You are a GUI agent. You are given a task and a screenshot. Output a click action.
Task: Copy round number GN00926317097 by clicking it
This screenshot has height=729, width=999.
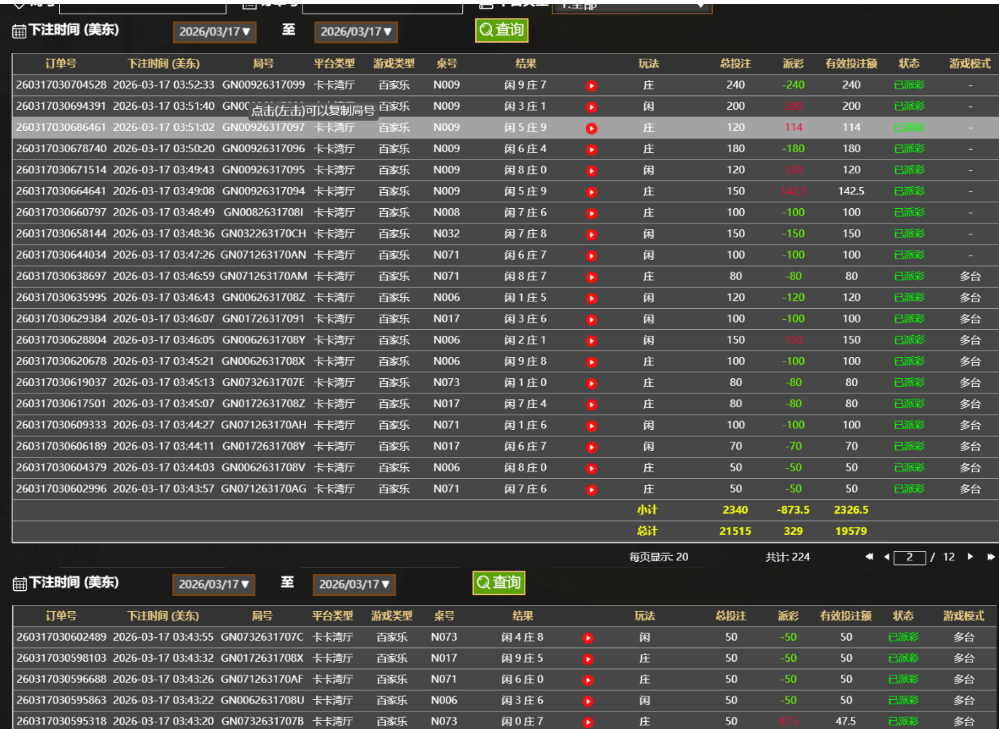263,128
